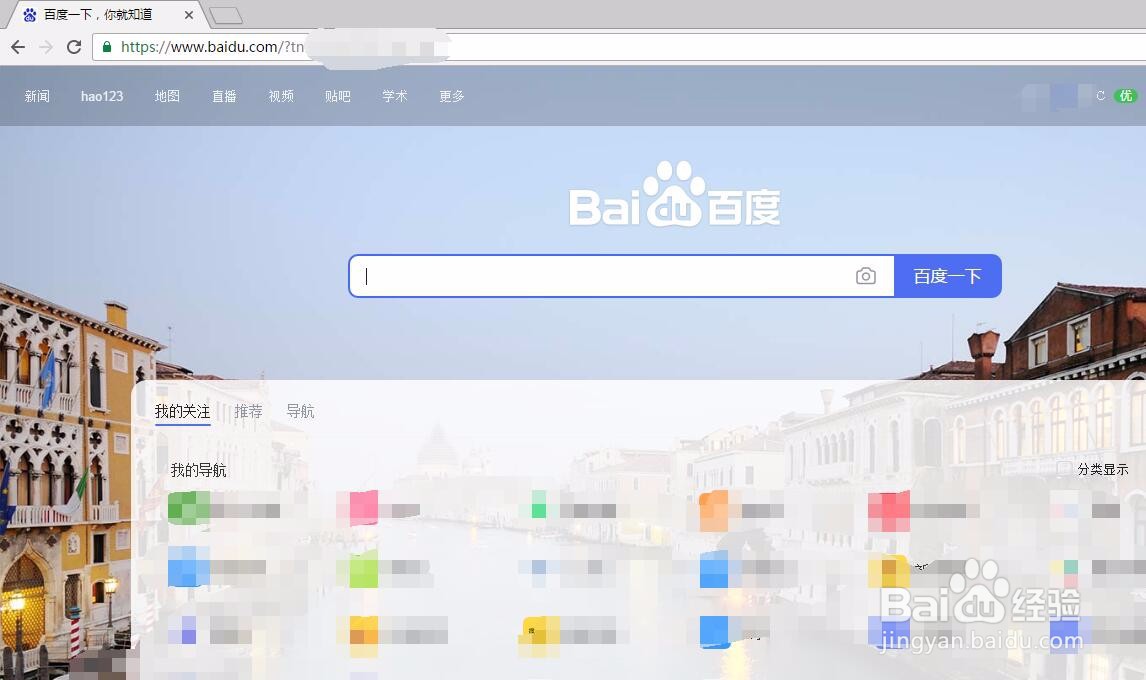Open a new tab with the tab button
This screenshot has height=680, width=1146.
point(226,15)
